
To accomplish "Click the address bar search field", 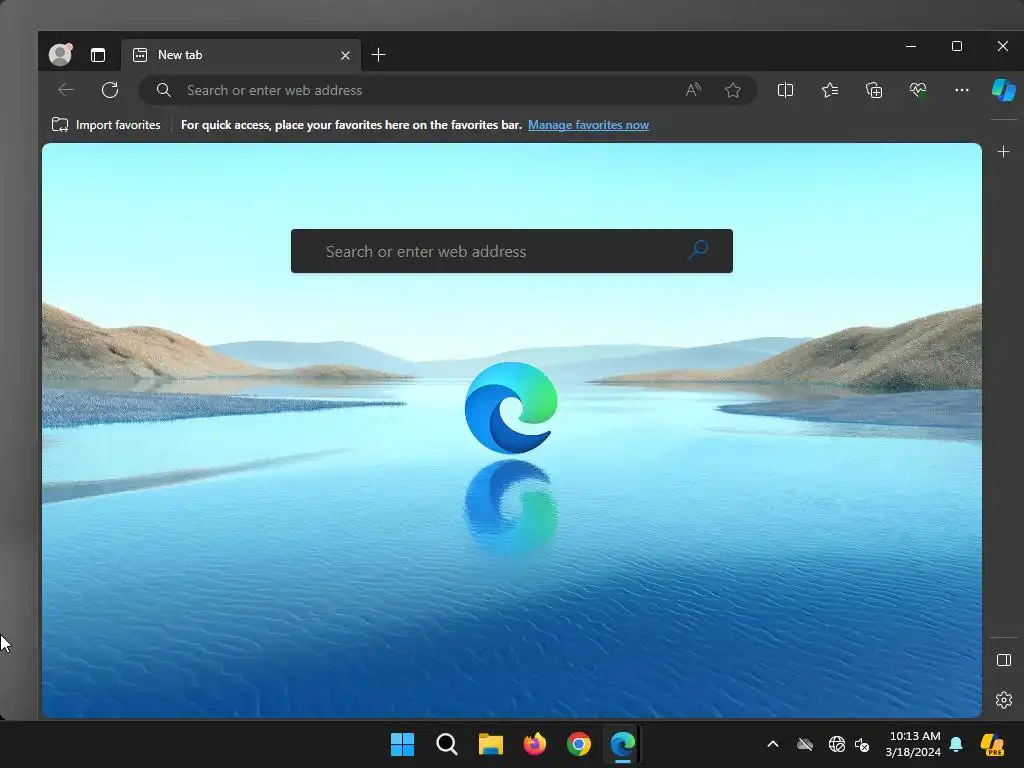I will click(448, 90).
